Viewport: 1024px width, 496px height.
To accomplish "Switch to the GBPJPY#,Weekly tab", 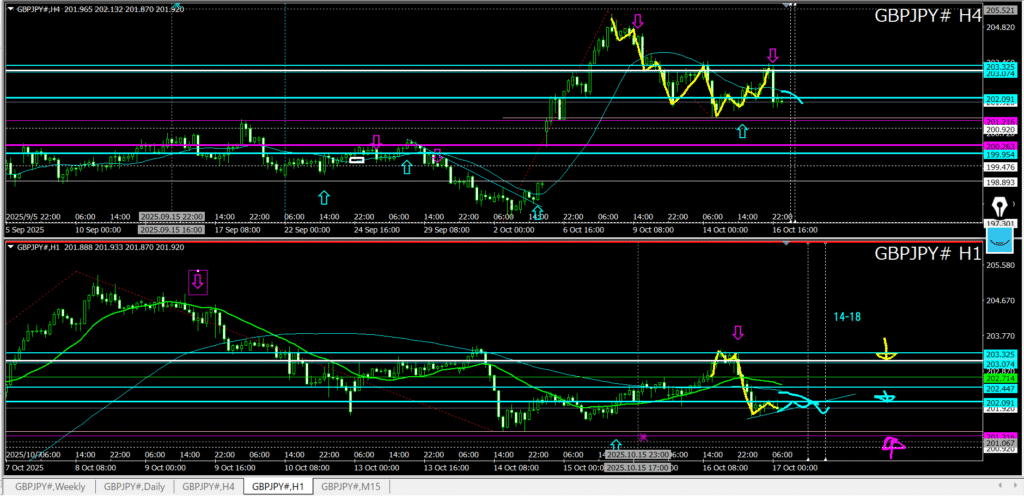I will [x=50, y=487].
